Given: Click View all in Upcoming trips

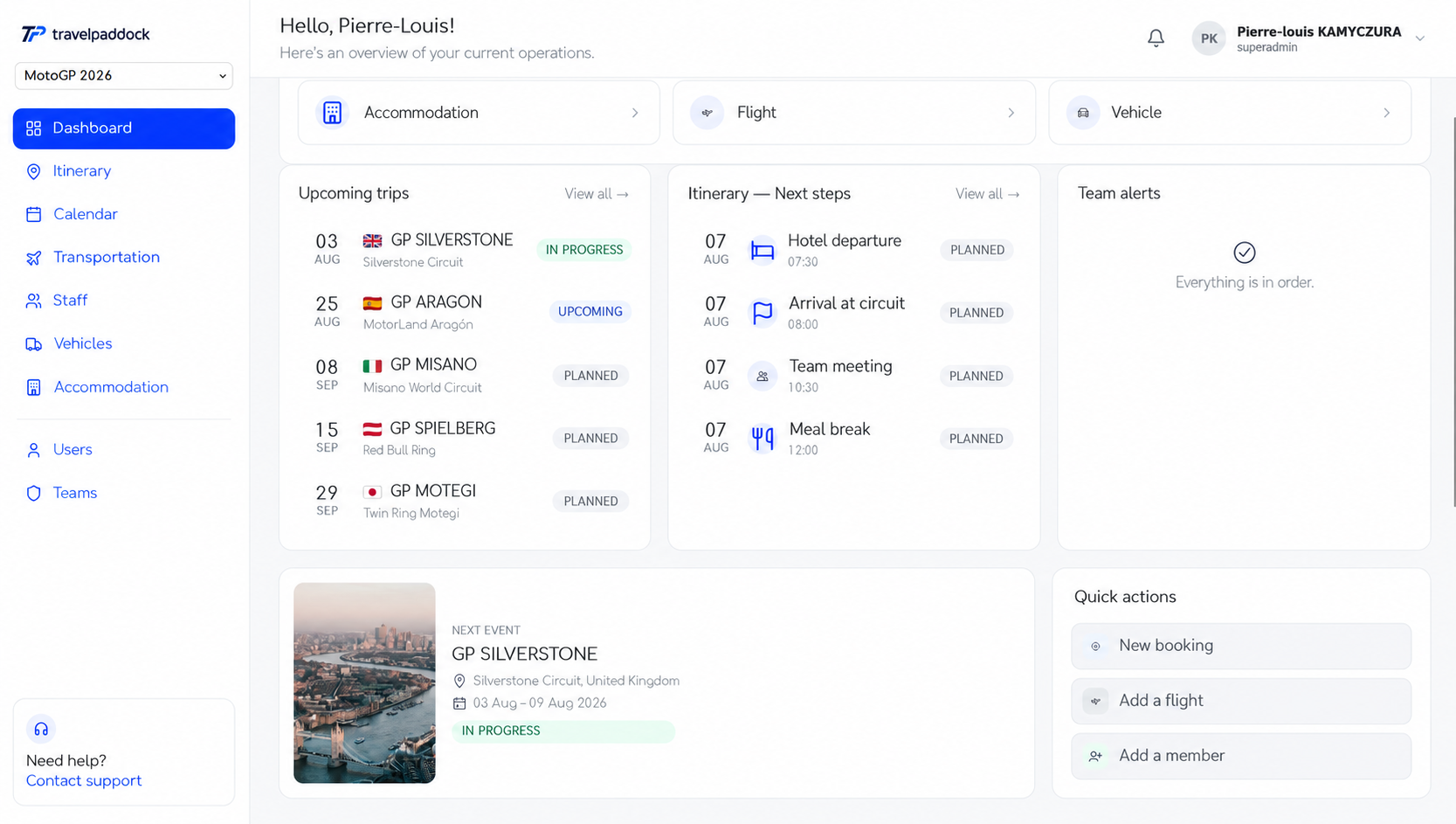Looking at the screenshot, I should [597, 194].
